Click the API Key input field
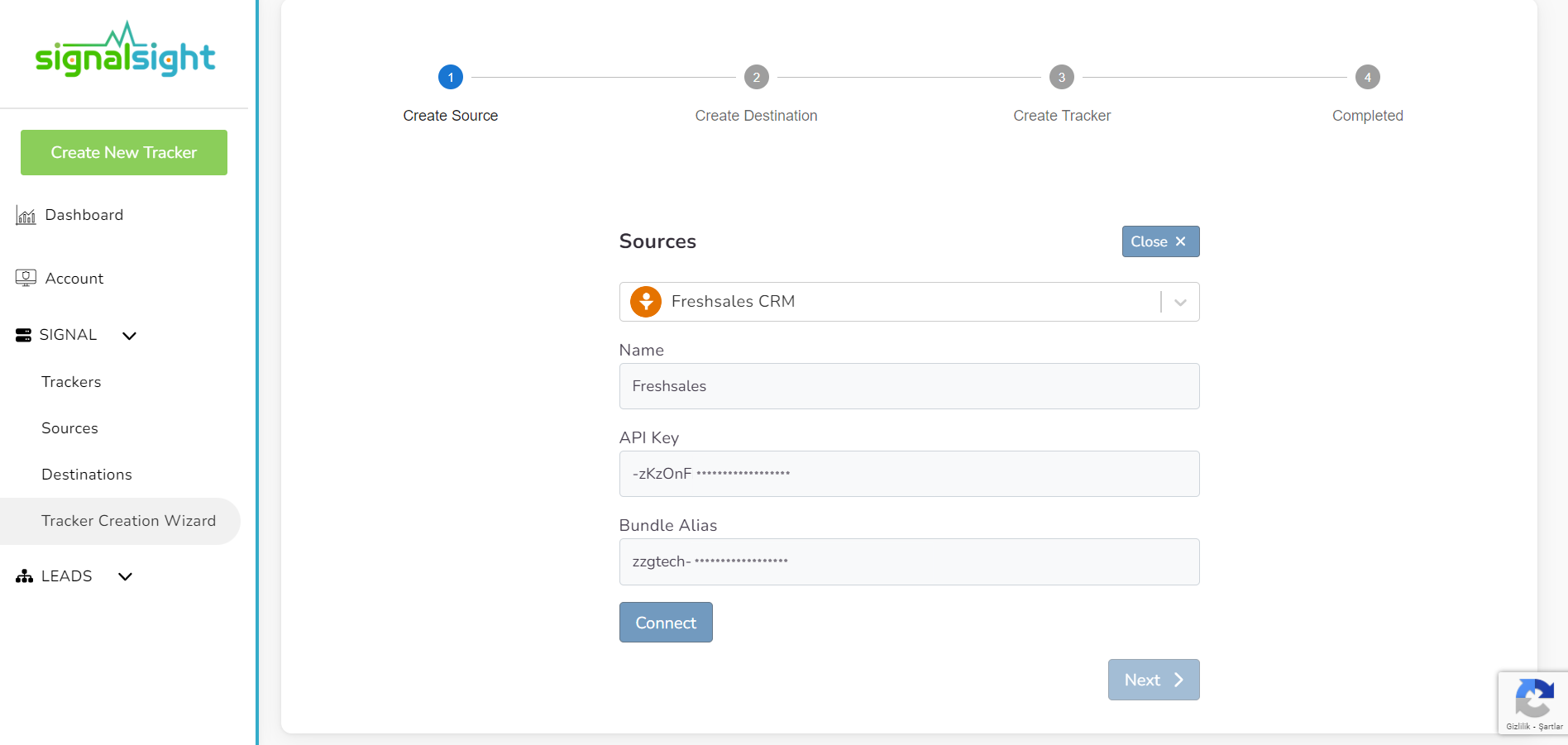The width and height of the screenshot is (1568, 745). [x=909, y=474]
